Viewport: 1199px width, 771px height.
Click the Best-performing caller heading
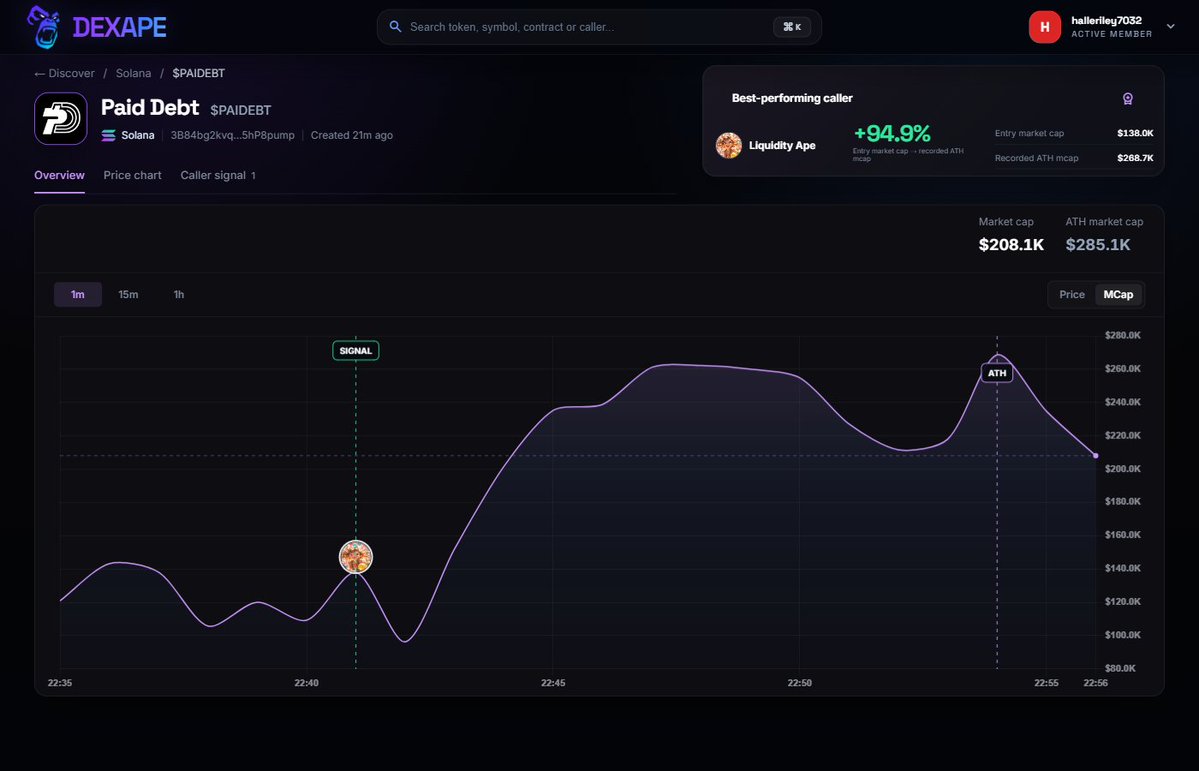click(x=792, y=98)
